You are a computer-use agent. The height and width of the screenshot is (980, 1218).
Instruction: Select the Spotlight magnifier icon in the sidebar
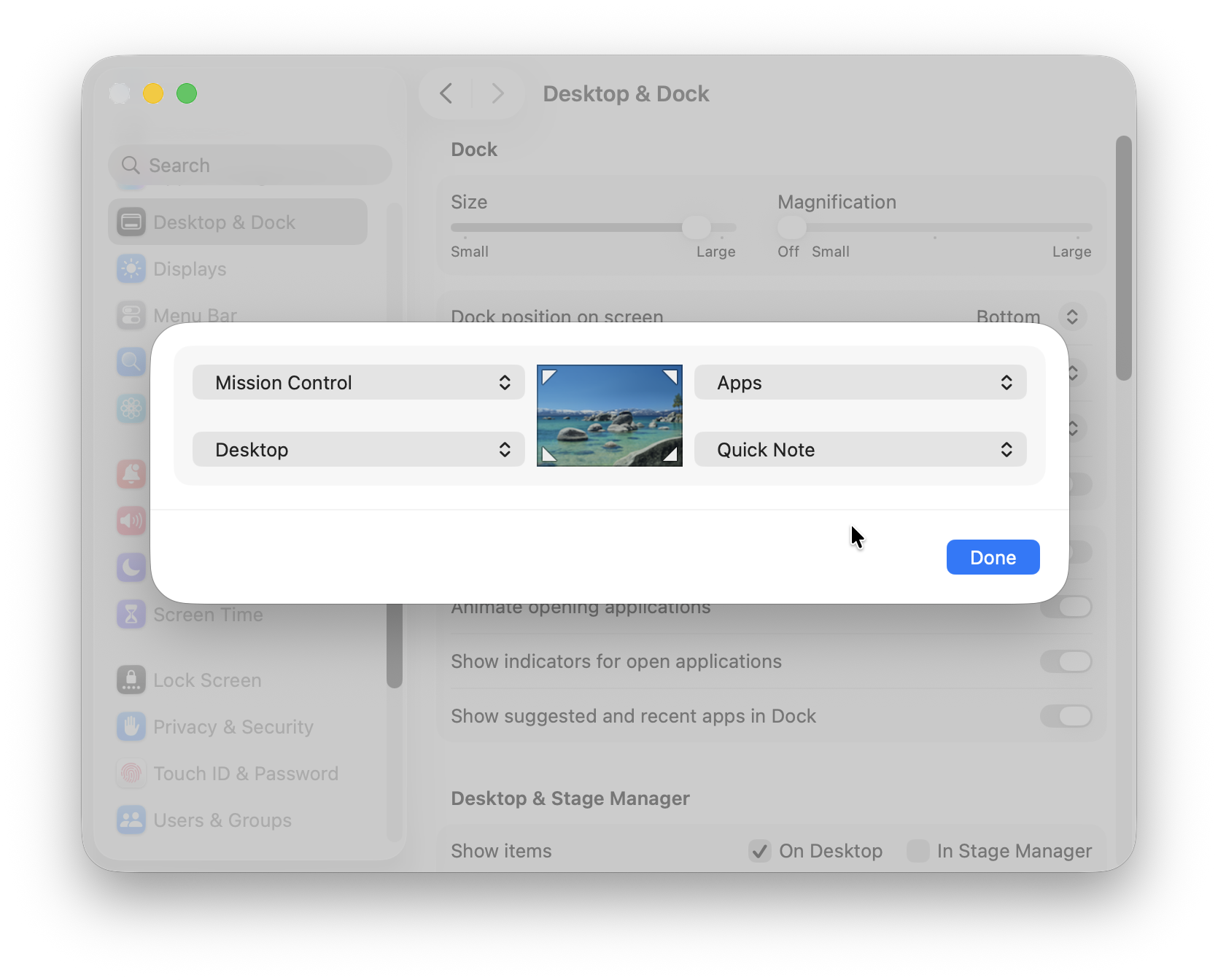pyautogui.click(x=131, y=362)
